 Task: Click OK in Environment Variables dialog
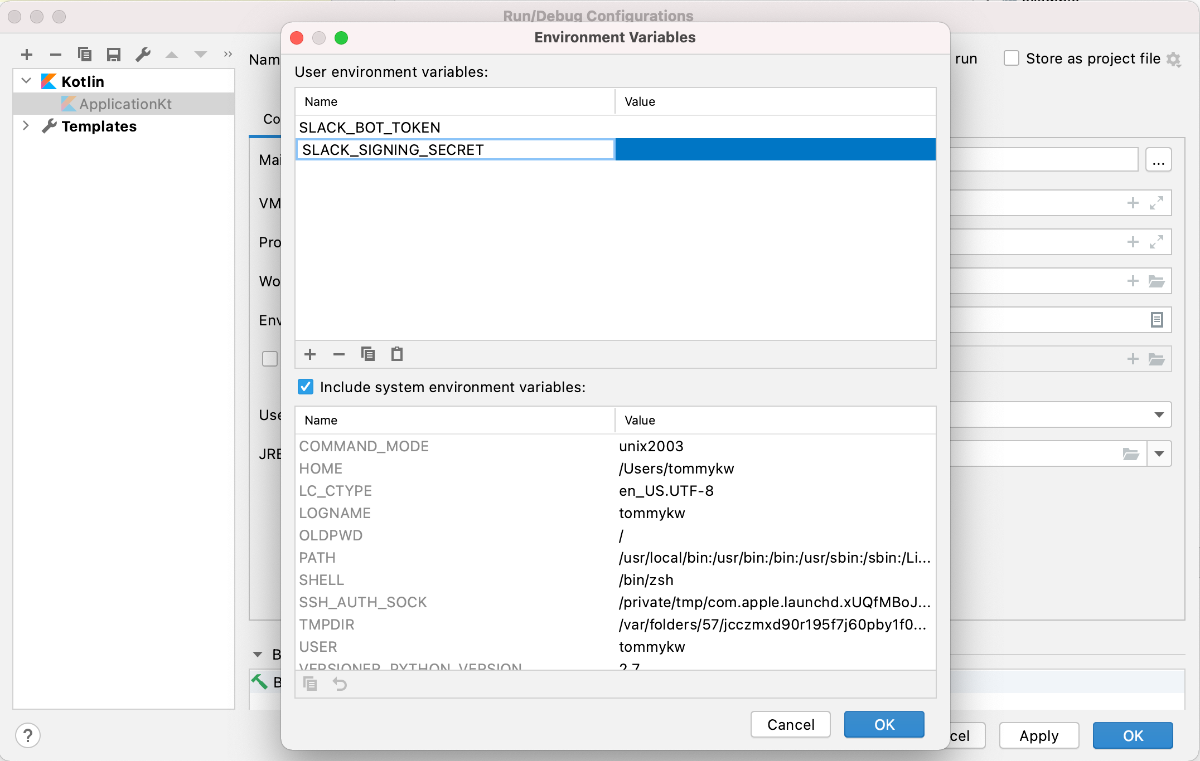point(884,725)
